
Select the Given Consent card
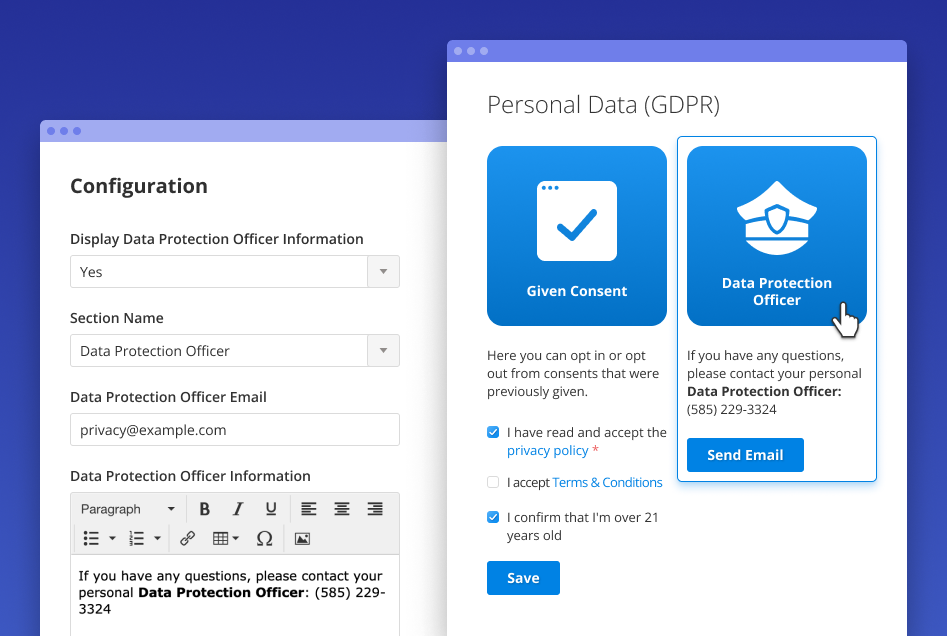tap(577, 236)
